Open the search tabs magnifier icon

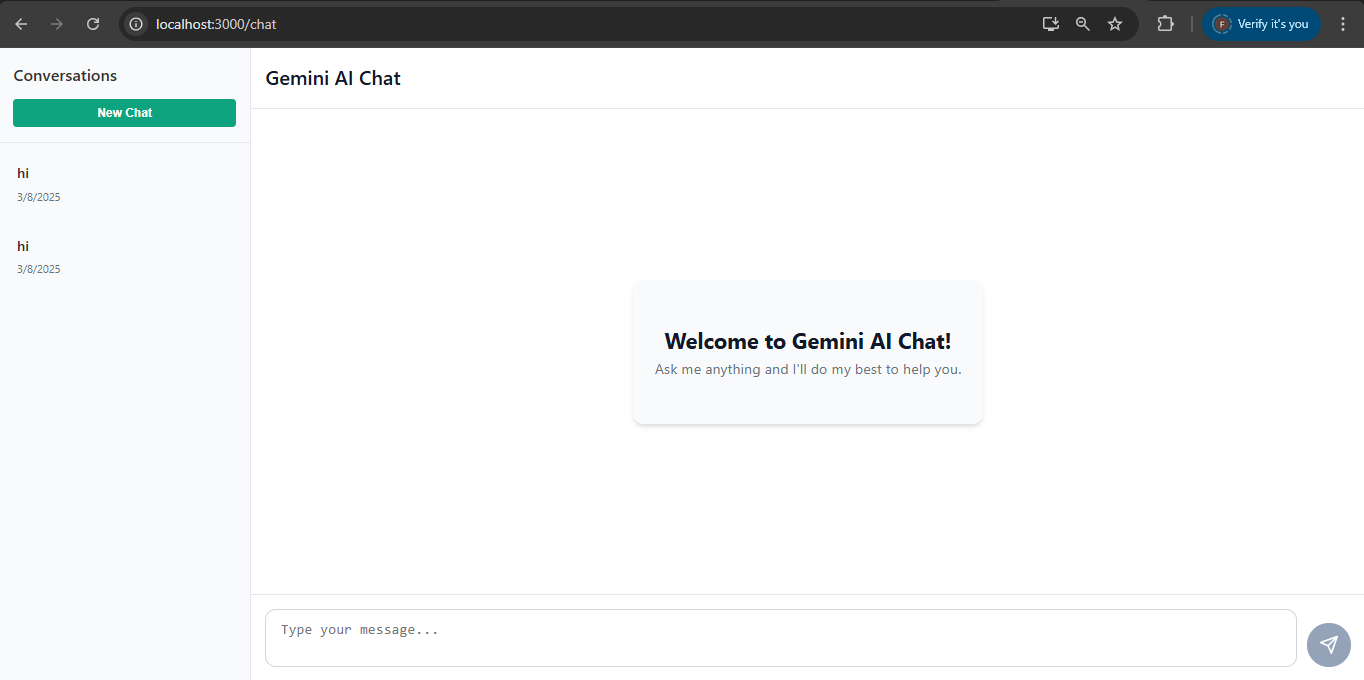[1082, 23]
